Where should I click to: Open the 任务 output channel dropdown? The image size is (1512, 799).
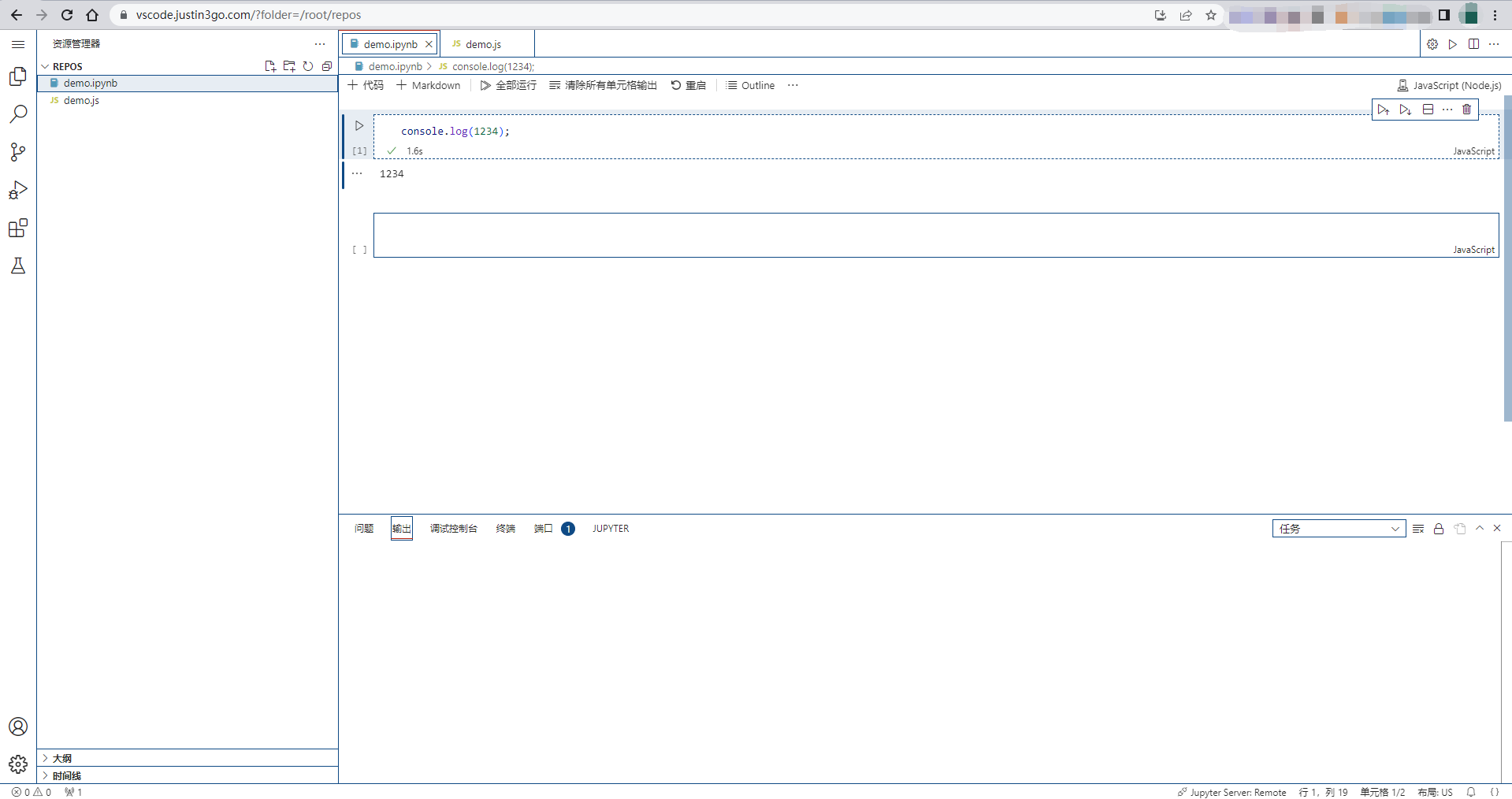tap(1338, 529)
